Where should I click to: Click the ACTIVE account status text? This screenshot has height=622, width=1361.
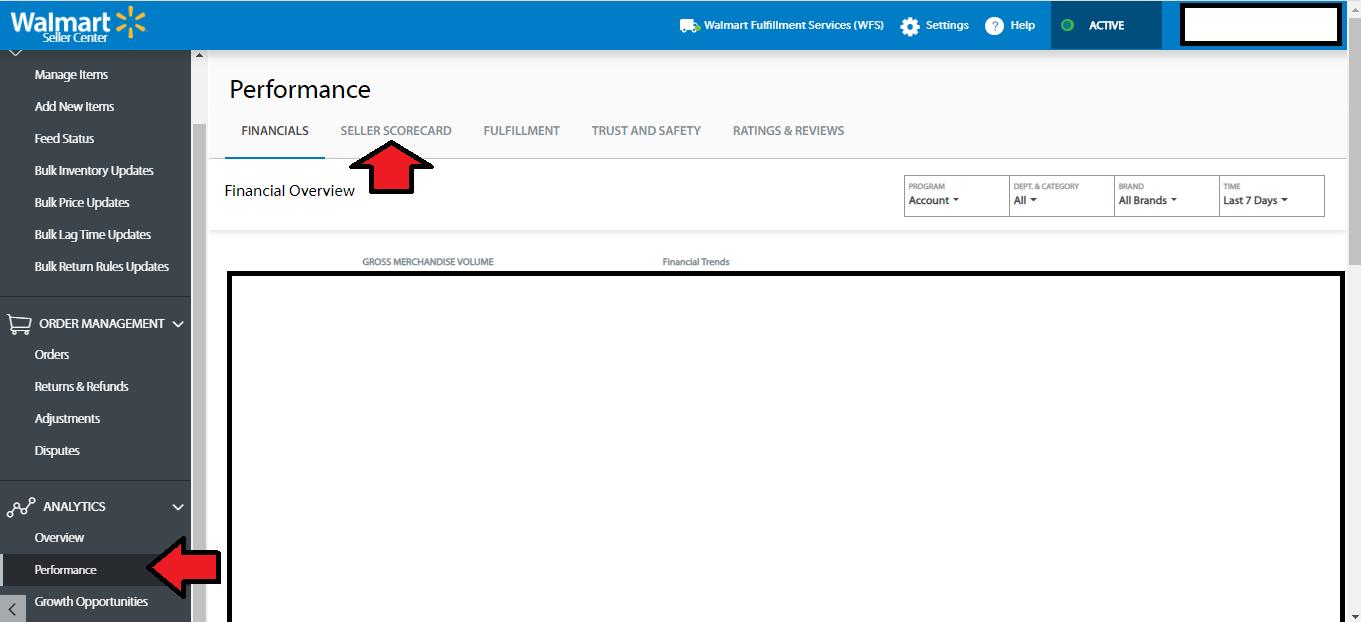pyautogui.click(x=1107, y=26)
